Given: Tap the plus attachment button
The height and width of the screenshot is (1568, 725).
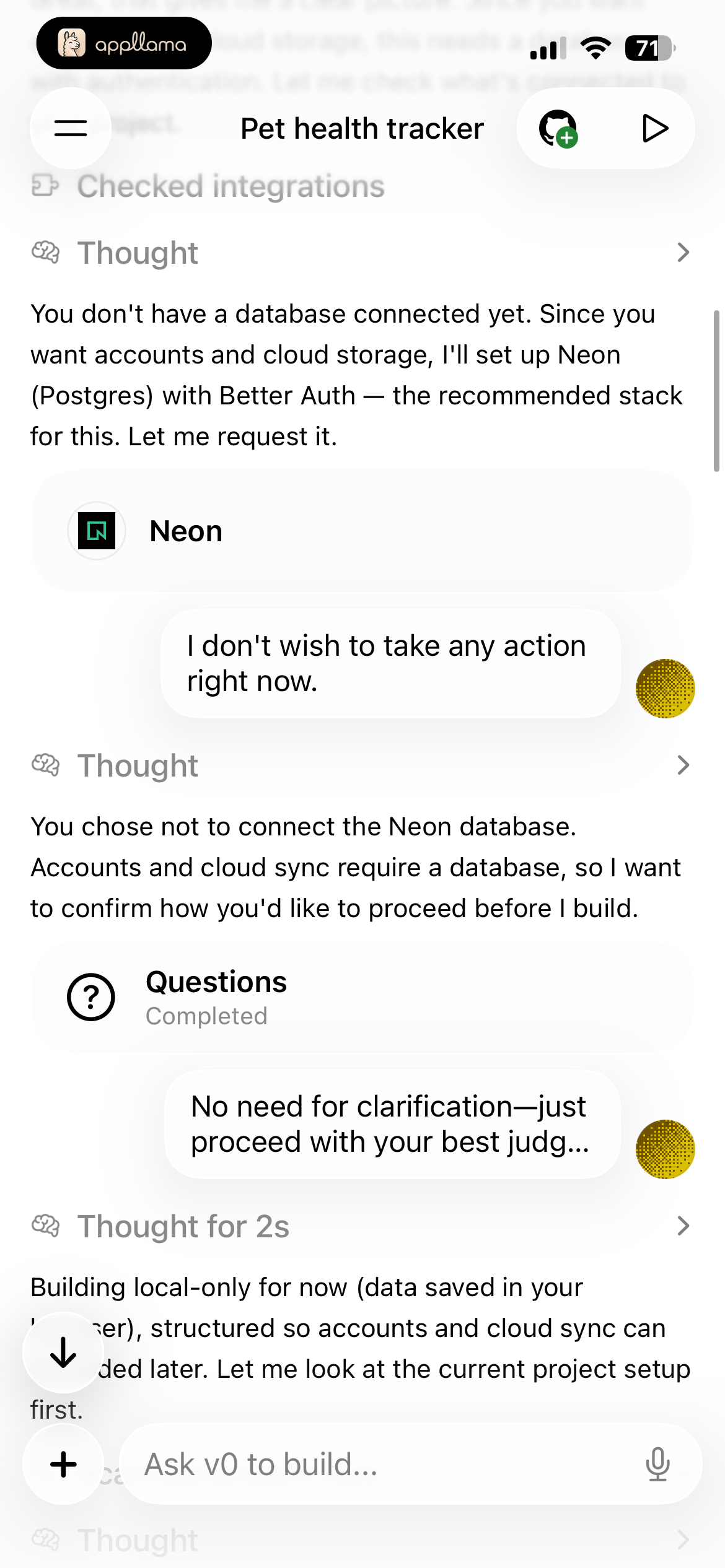Looking at the screenshot, I should 63,1464.
